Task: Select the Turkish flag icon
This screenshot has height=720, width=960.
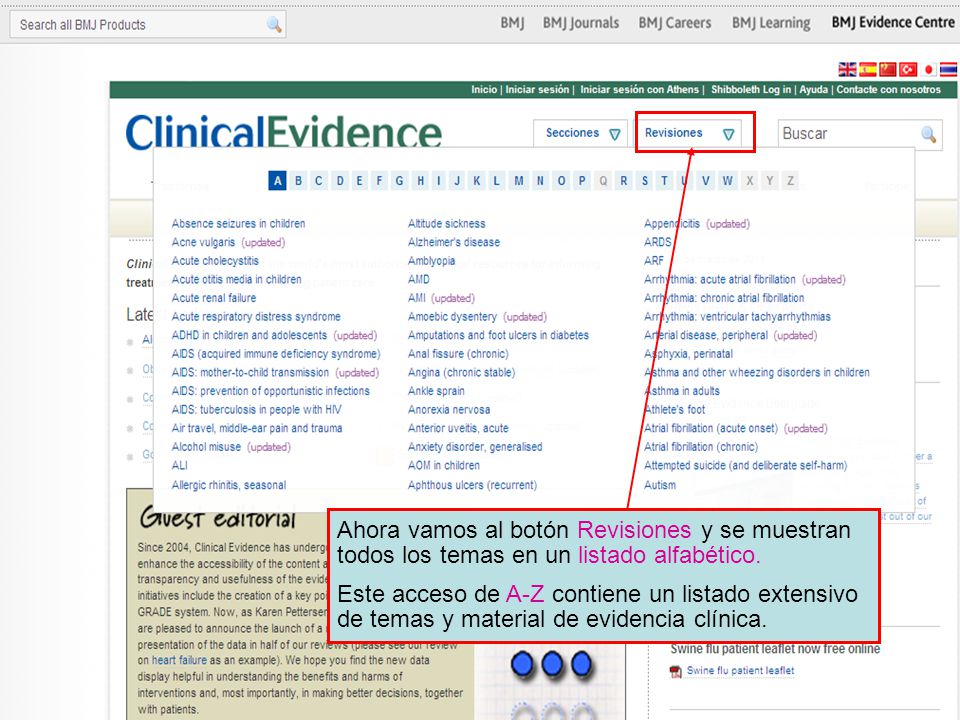Action: pos(908,69)
